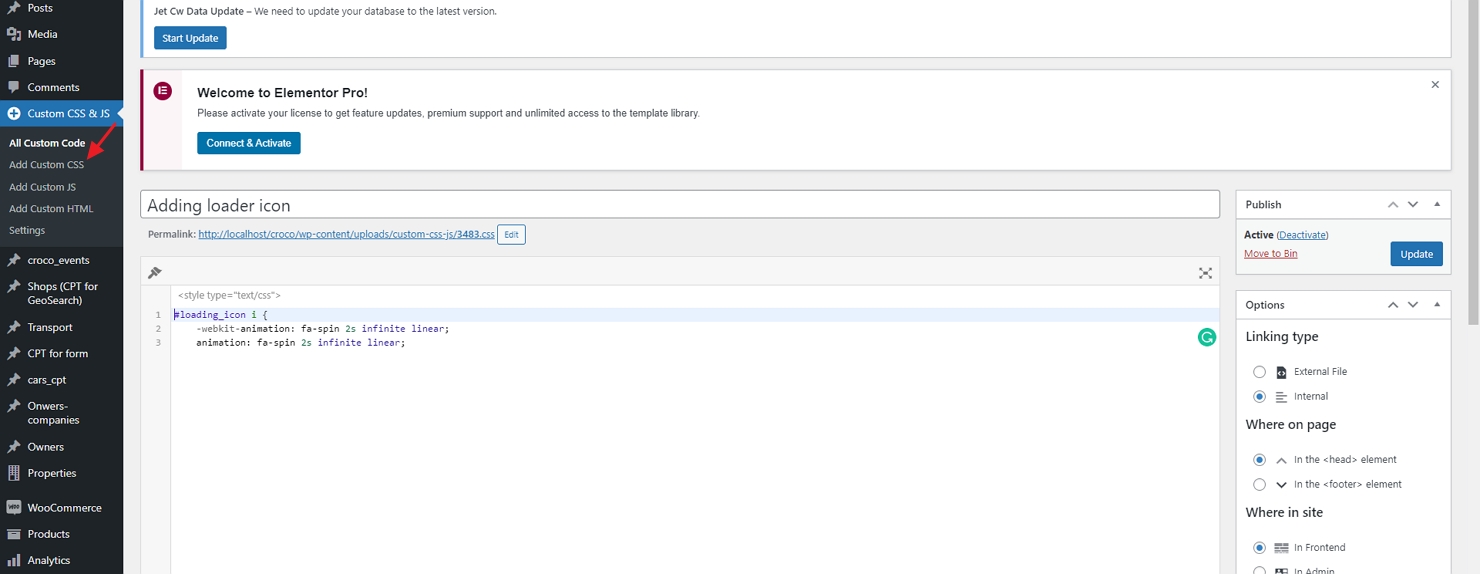Click the Start Update button
The image size is (1480, 574).
(x=190, y=38)
